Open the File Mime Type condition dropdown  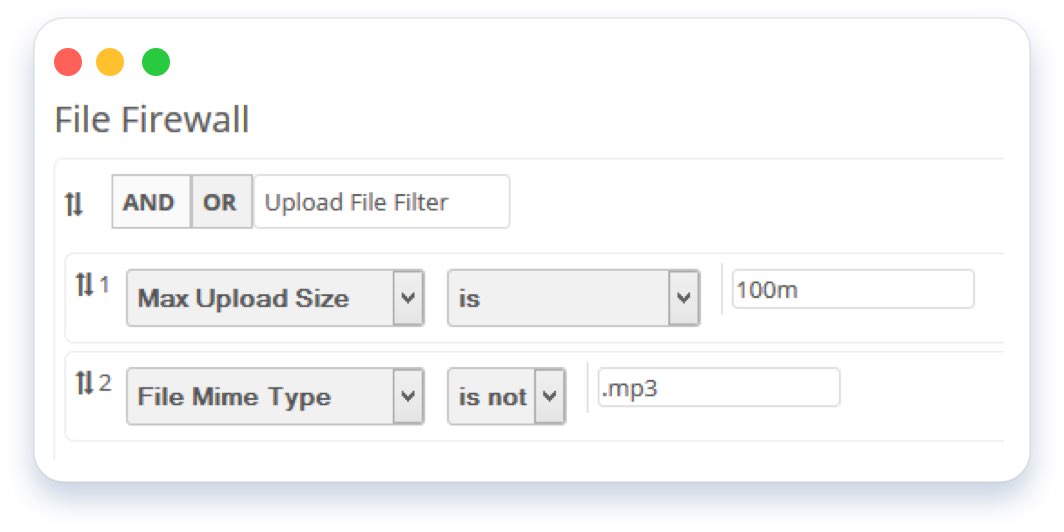click(x=276, y=396)
